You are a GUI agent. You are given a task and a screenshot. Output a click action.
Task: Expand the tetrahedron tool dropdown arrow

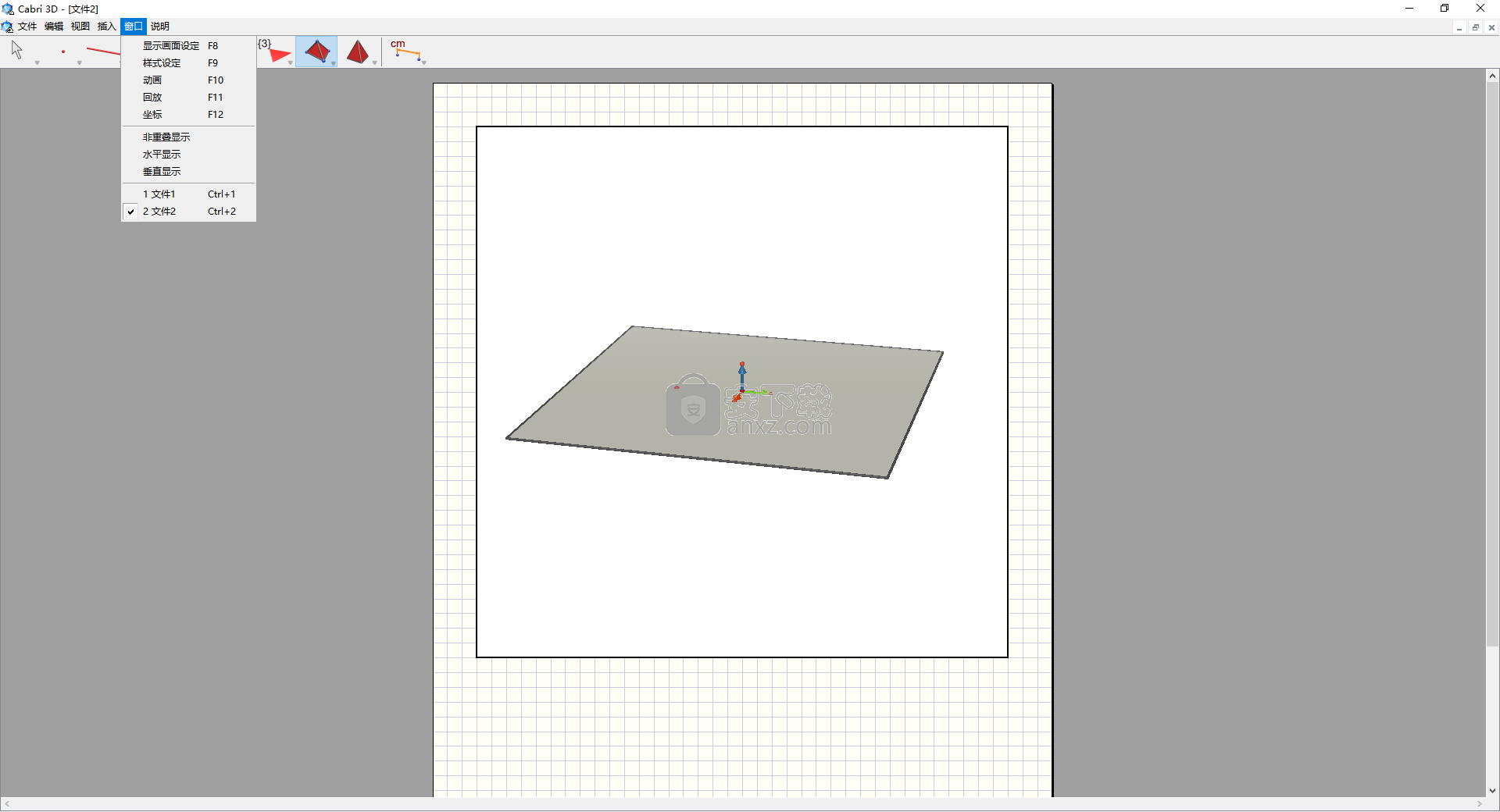tap(334, 63)
